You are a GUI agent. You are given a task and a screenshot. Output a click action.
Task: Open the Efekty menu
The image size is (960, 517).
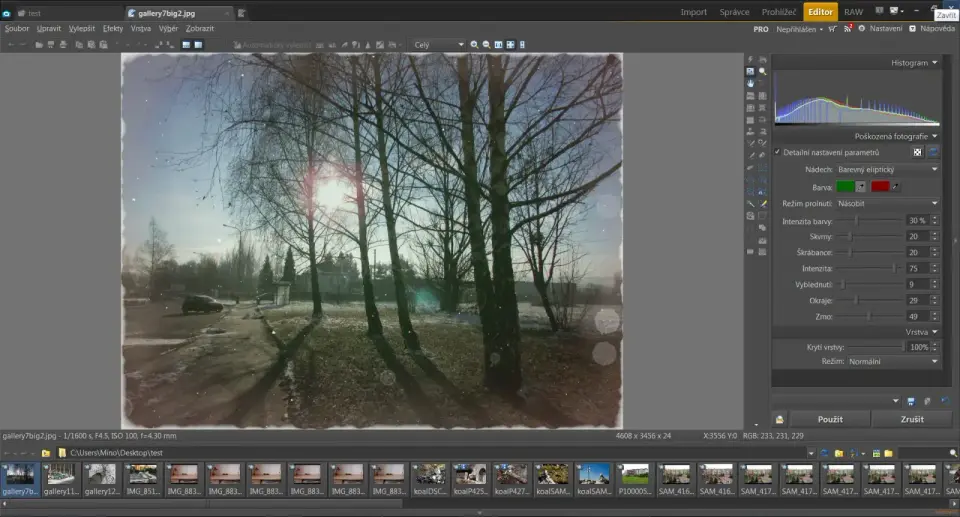tap(113, 29)
